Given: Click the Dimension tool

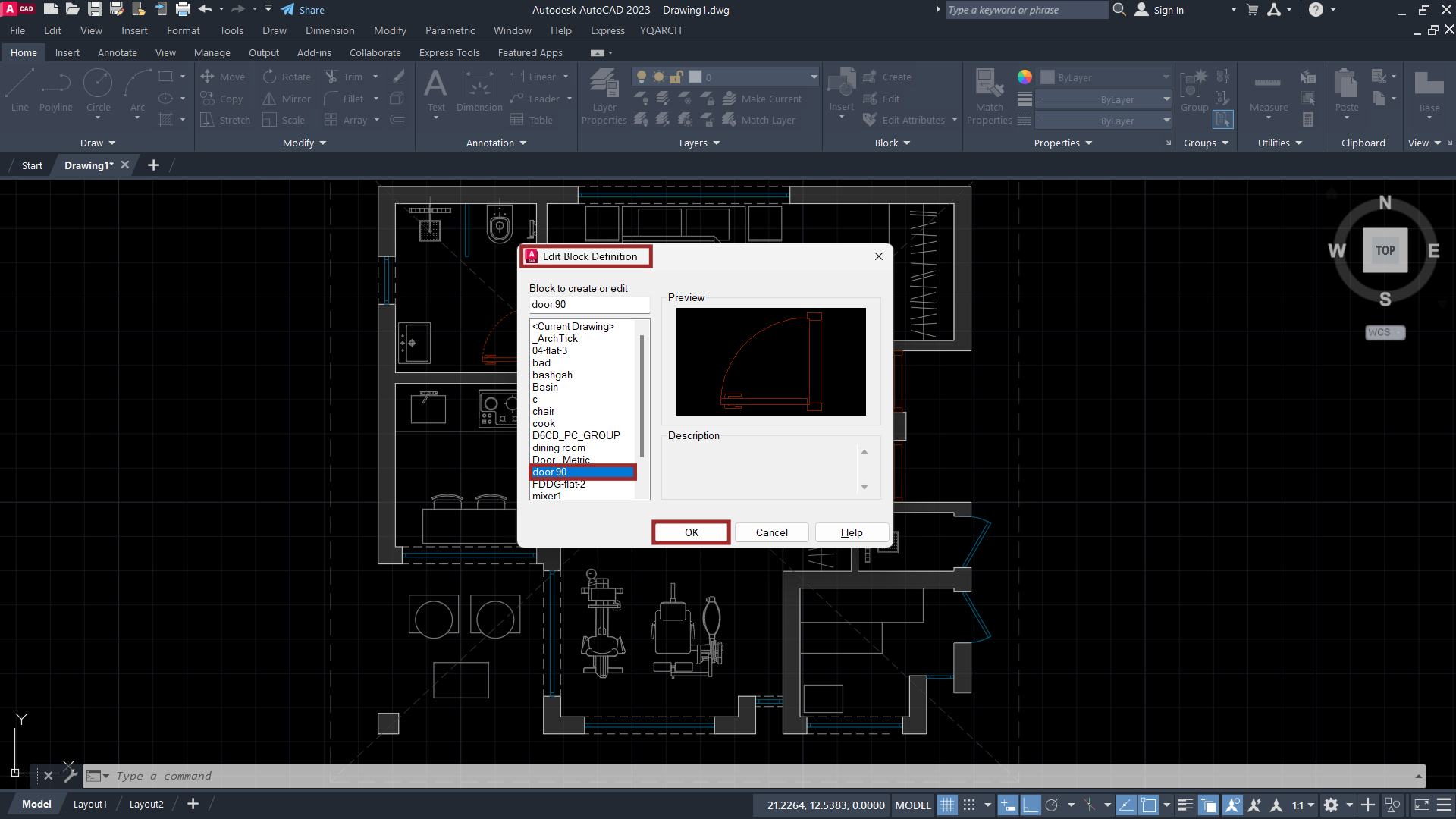Looking at the screenshot, I should [x=479, y=90].
